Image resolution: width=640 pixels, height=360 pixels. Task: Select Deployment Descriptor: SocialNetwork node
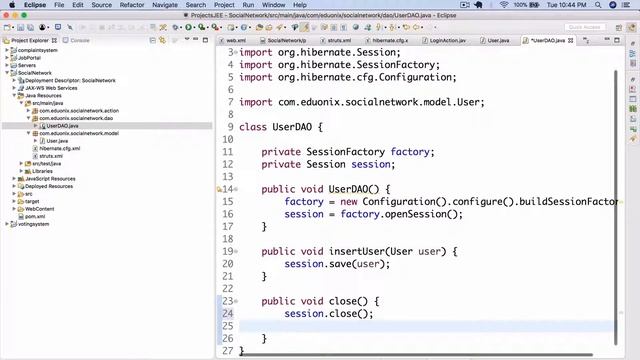tap(70, 80)
